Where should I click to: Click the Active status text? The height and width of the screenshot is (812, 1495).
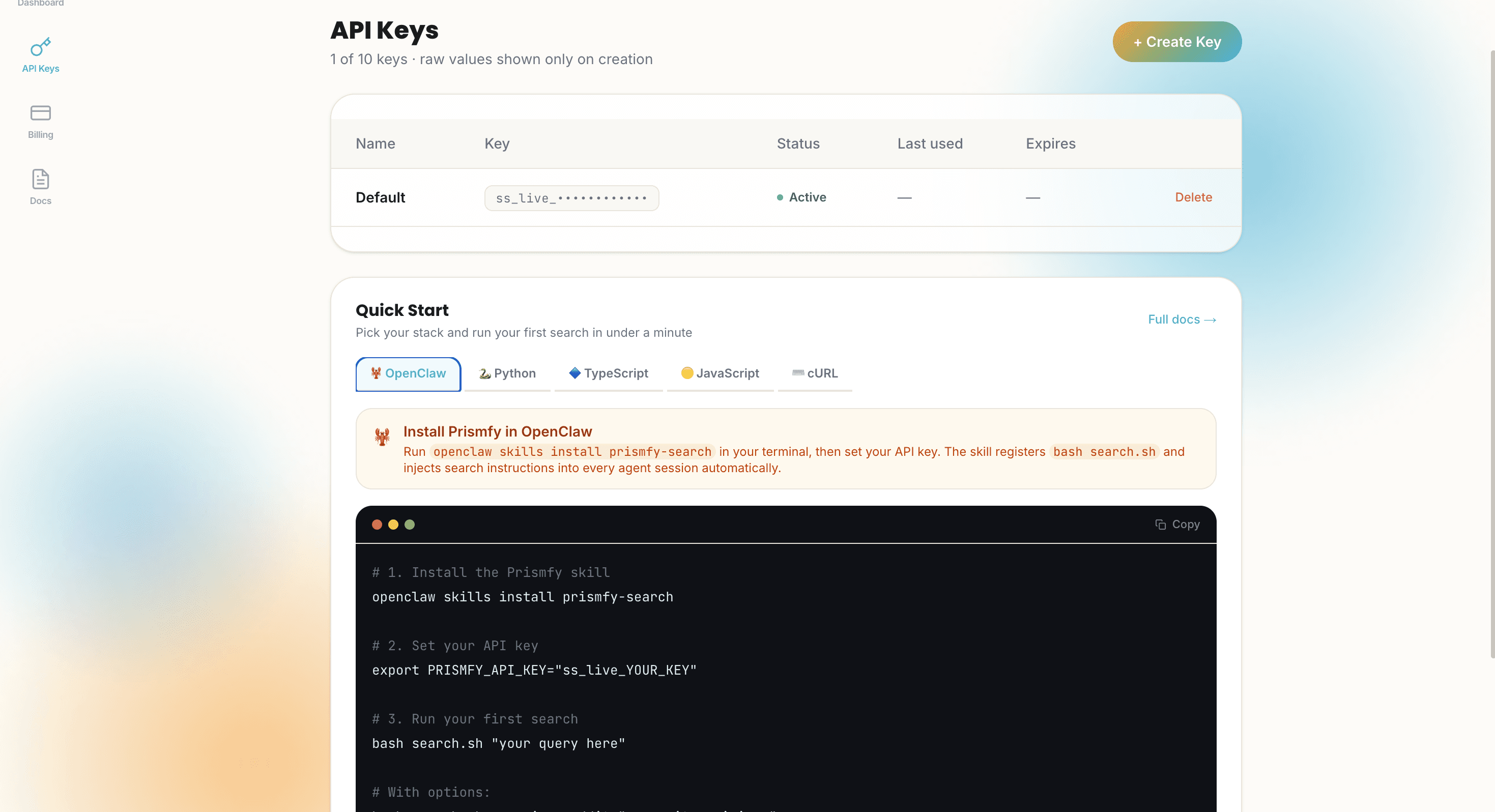807,197
